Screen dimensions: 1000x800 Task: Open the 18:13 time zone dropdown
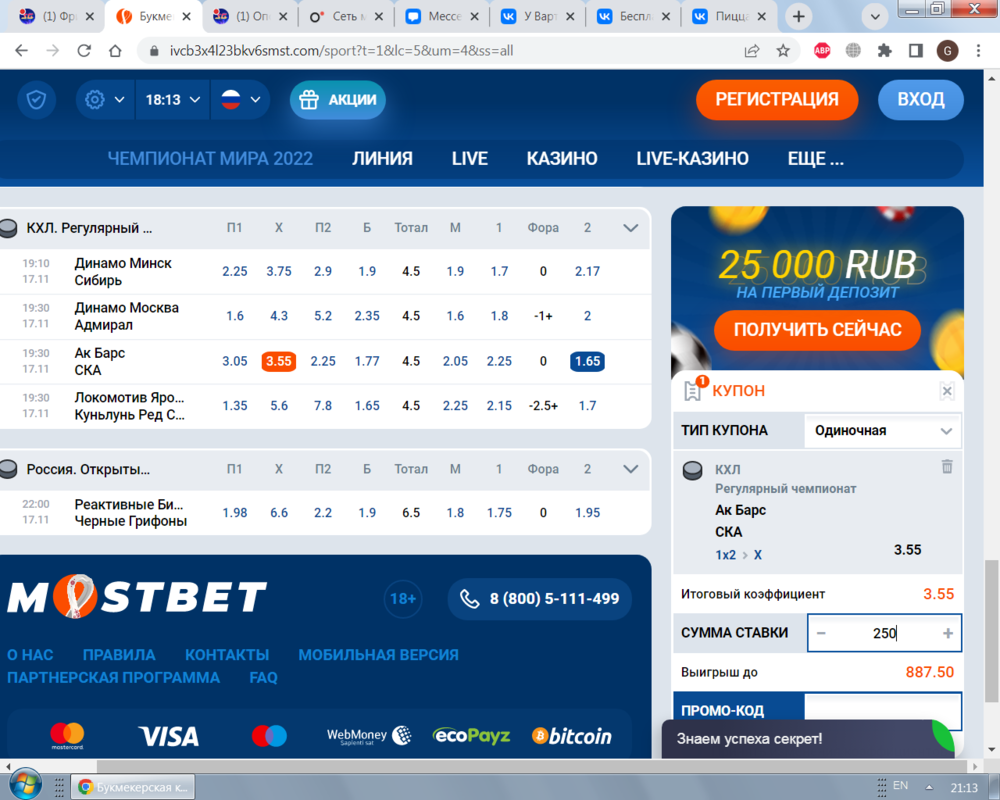173,100
